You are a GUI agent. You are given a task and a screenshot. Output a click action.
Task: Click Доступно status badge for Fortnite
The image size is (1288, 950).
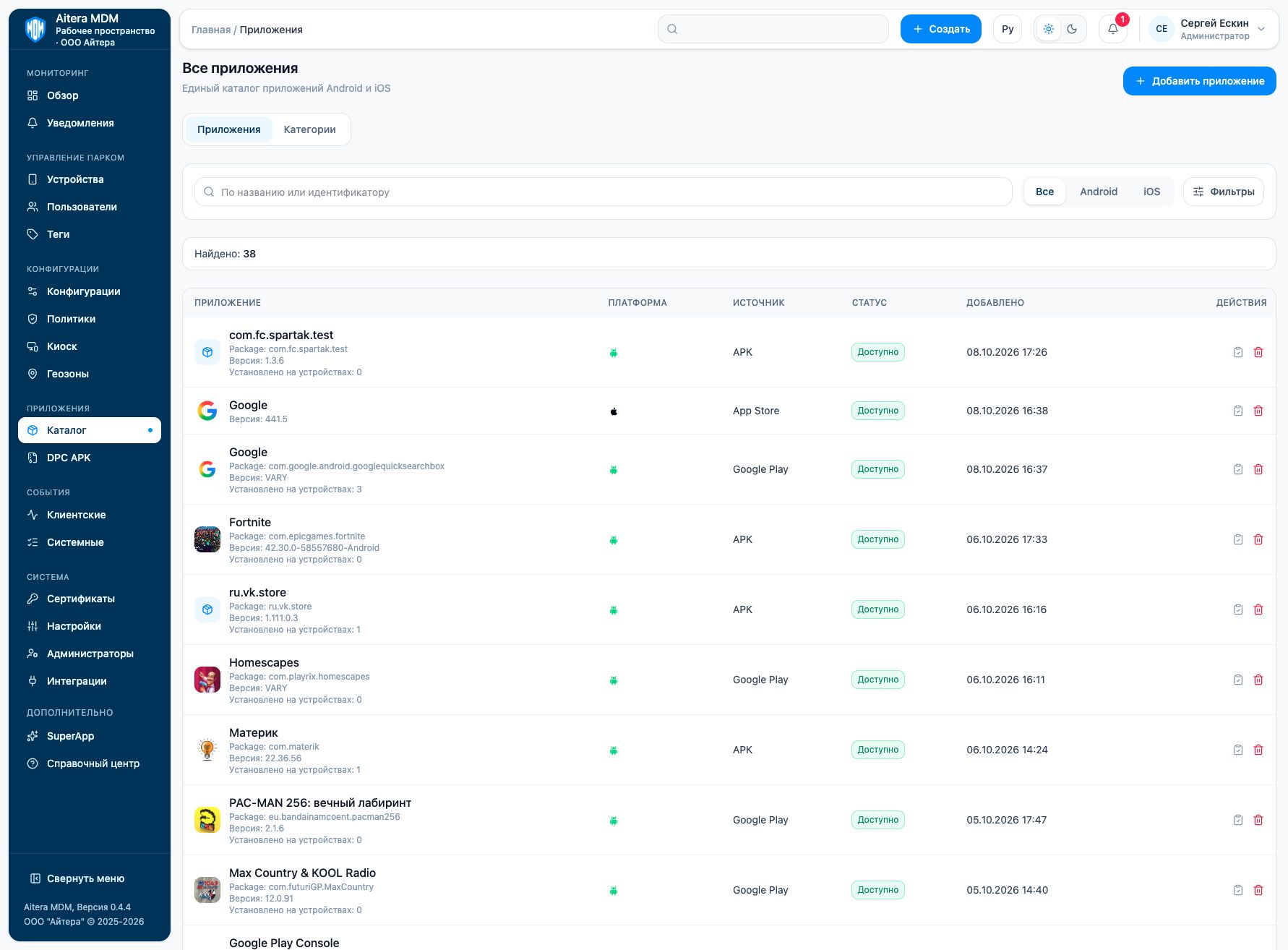(877, 539)
